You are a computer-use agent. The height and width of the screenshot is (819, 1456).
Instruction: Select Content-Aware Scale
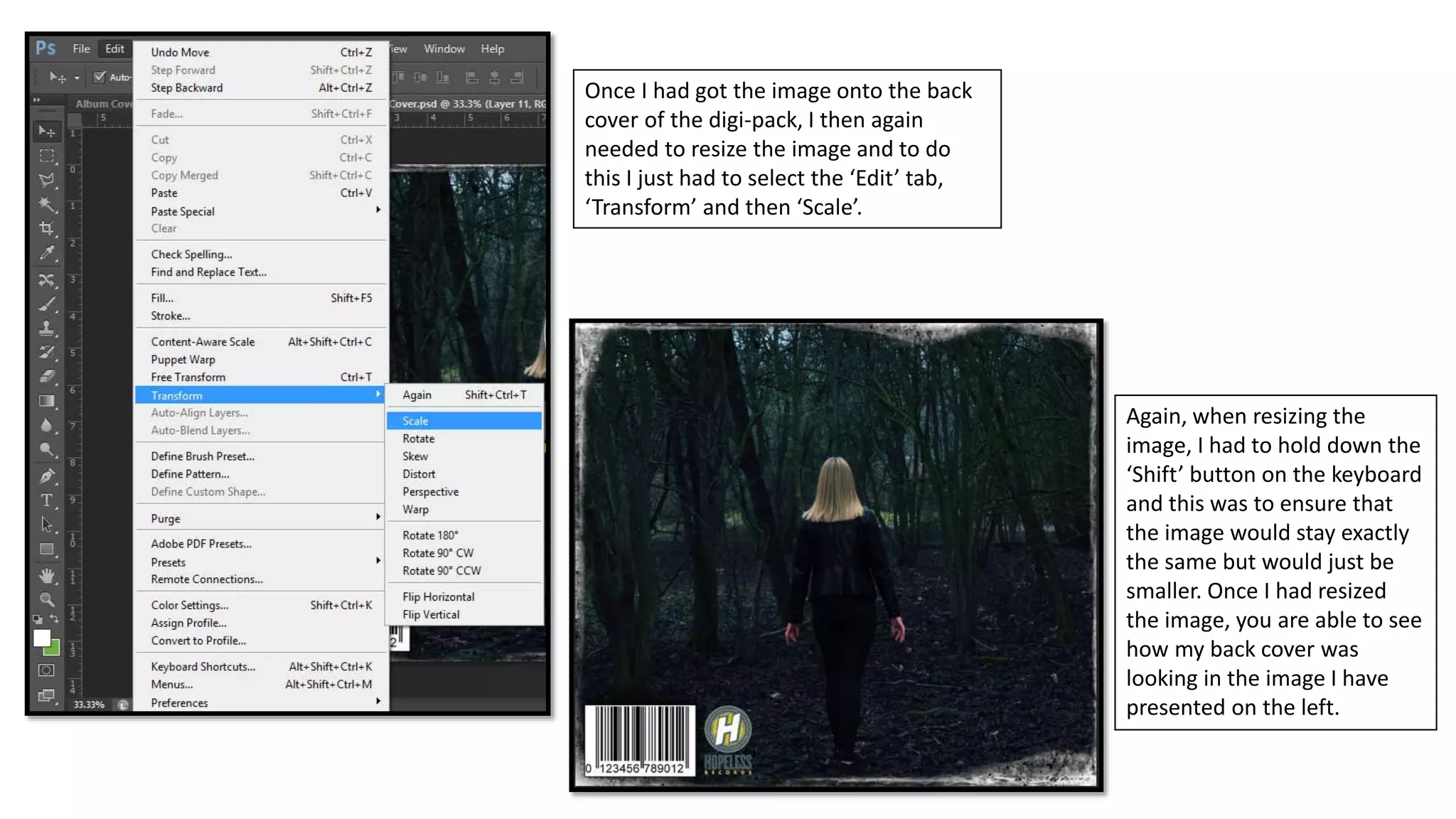pyautogui.click(x=260, y=342)
